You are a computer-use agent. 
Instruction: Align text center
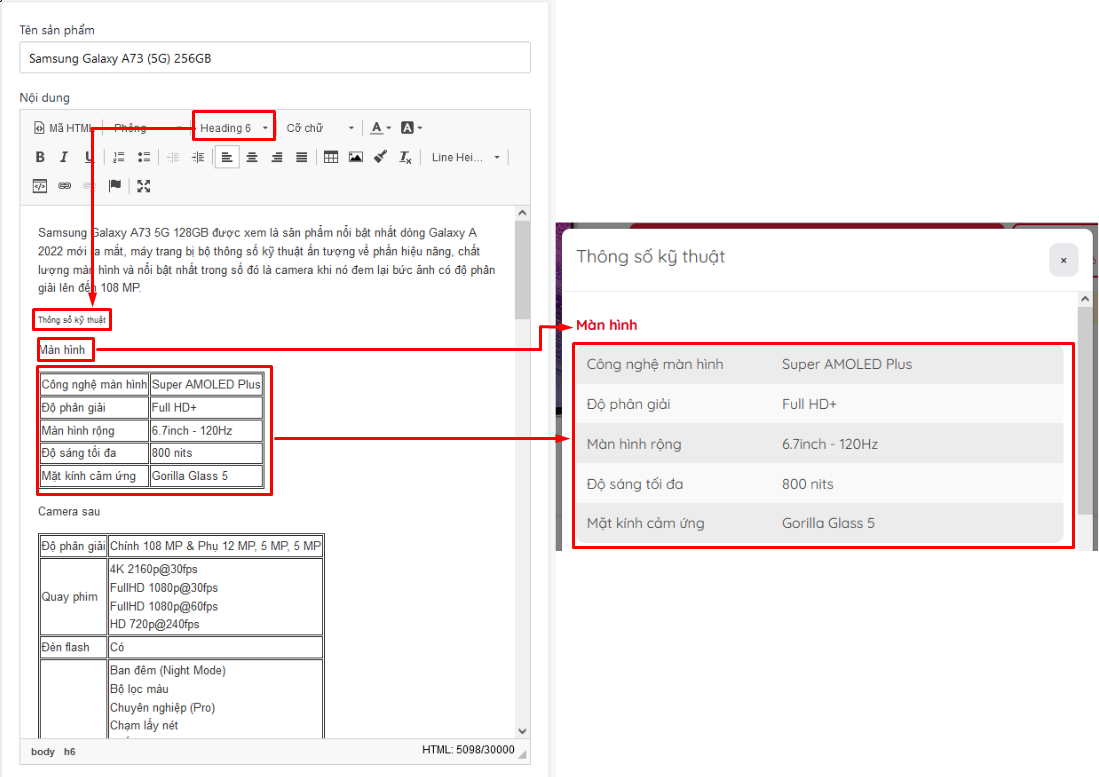tap(252, 157)
